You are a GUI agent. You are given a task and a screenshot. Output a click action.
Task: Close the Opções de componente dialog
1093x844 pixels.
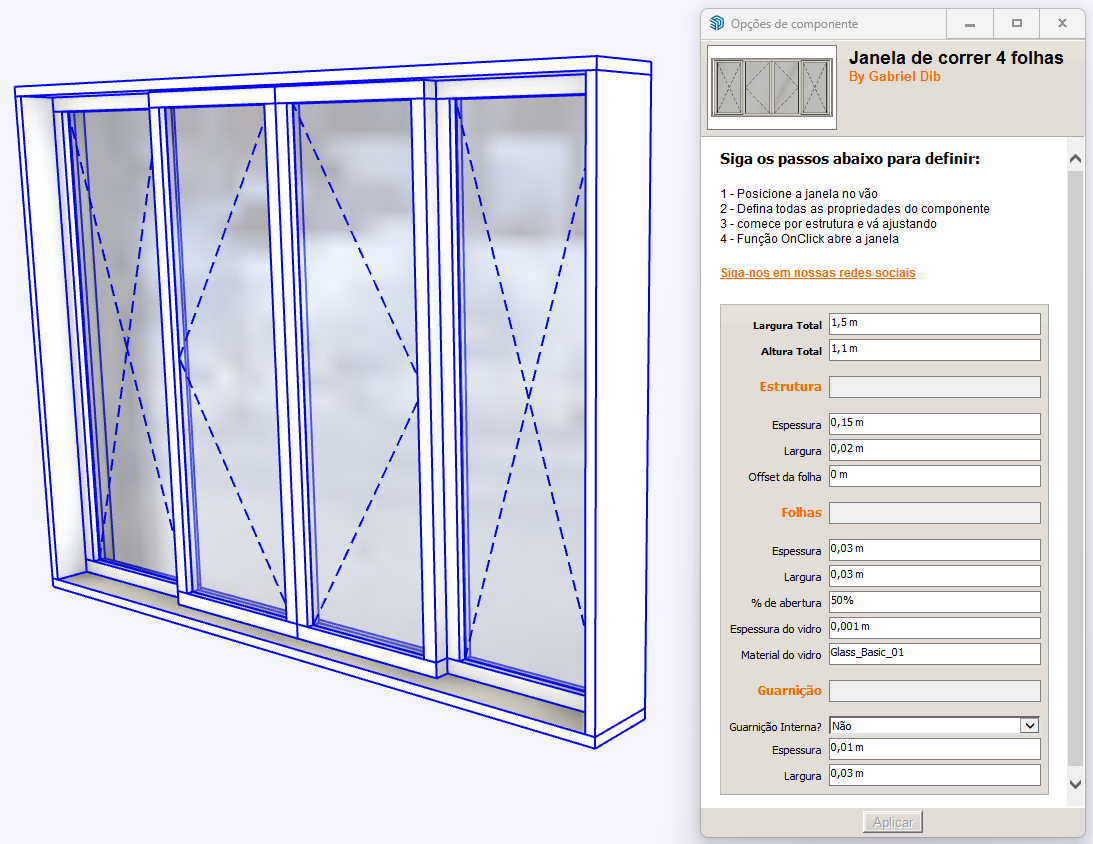point(1062,24)
